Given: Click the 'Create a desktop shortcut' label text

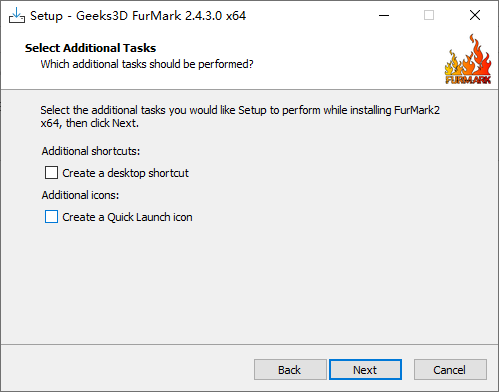Looking at the screenshot, I should [125, 173].
